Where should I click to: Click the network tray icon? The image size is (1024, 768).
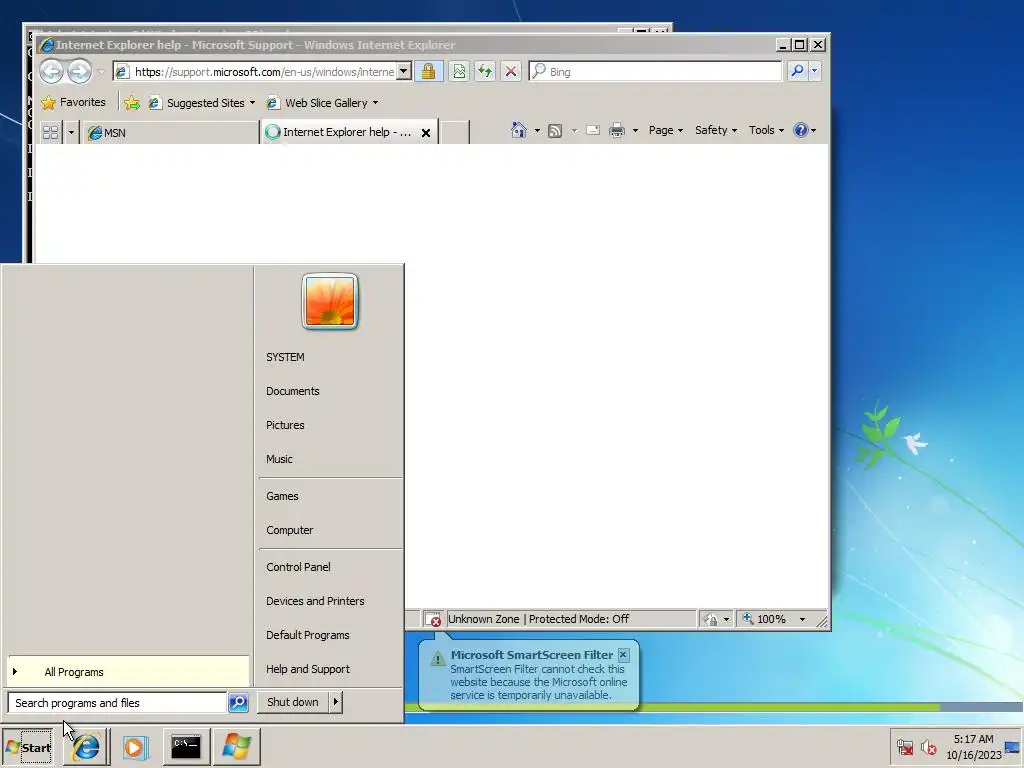coord(904,746)
